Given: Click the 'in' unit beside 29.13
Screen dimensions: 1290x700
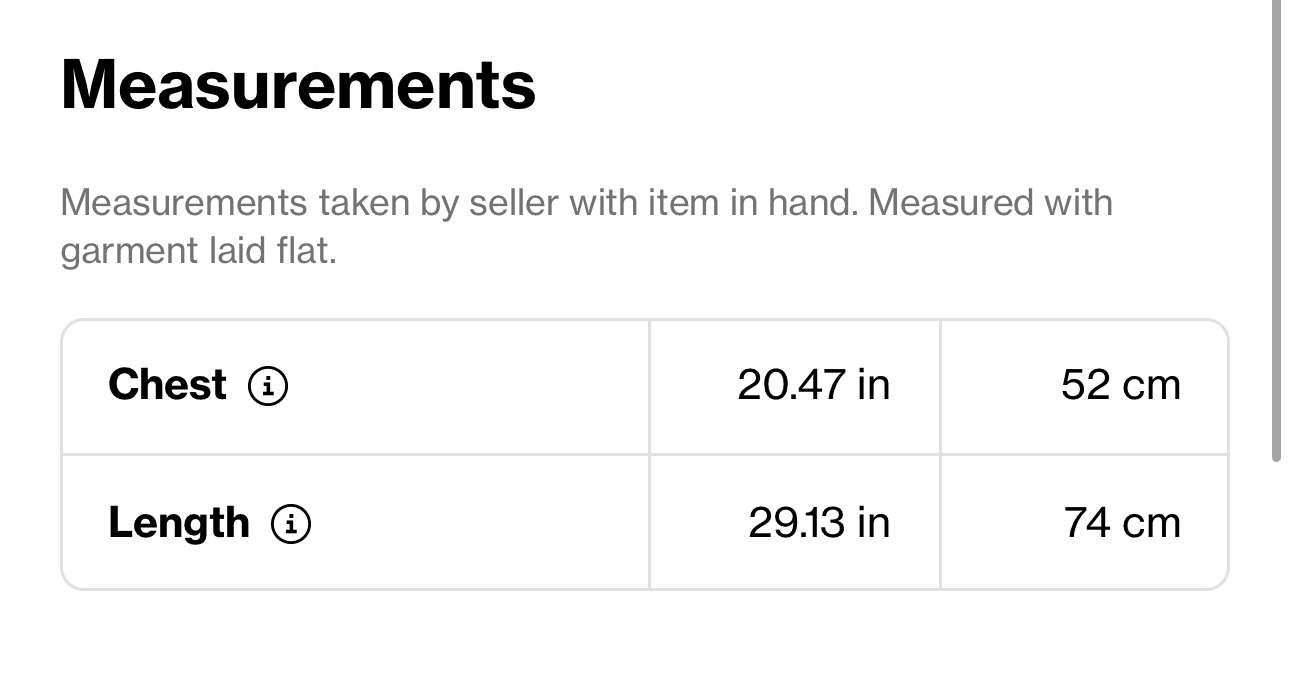Looking at the screenshot, I should (x=873, y=523).
